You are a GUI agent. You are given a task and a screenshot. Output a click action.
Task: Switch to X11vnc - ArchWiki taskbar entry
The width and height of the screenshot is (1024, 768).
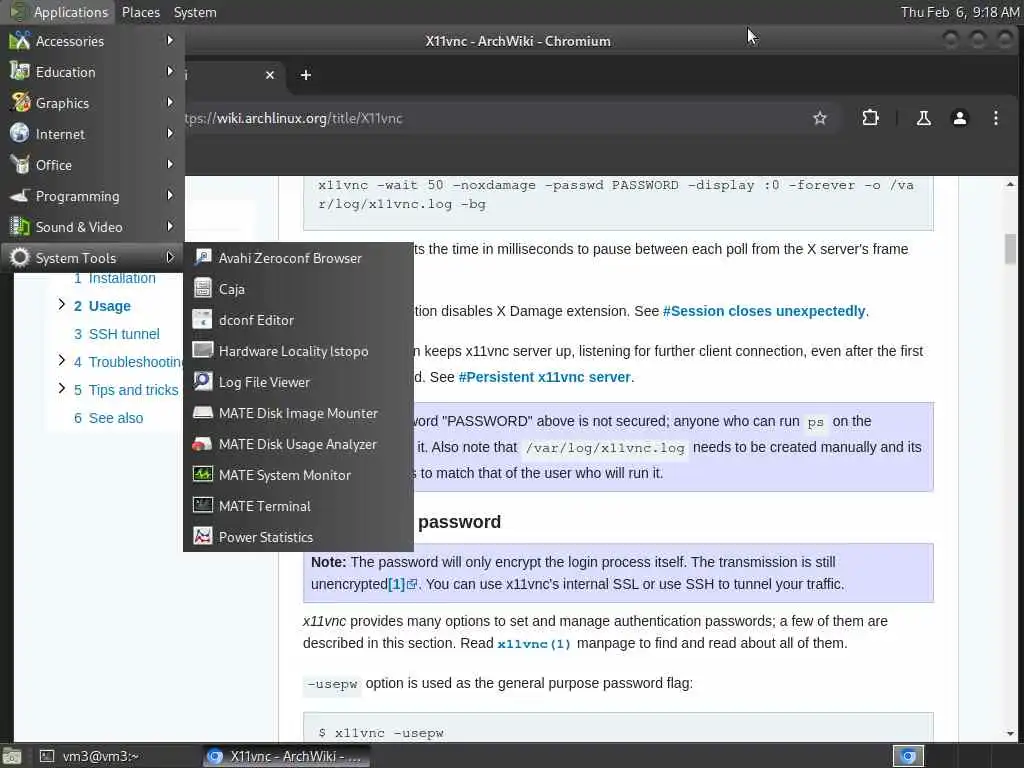coord(285,756)
